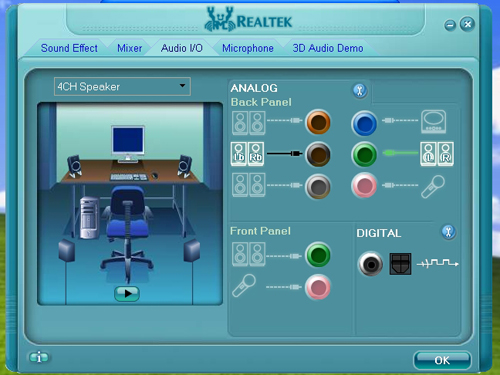500x375 pixels.
Task: Switch to the Sound Effect tab
Action: [69, 48]
